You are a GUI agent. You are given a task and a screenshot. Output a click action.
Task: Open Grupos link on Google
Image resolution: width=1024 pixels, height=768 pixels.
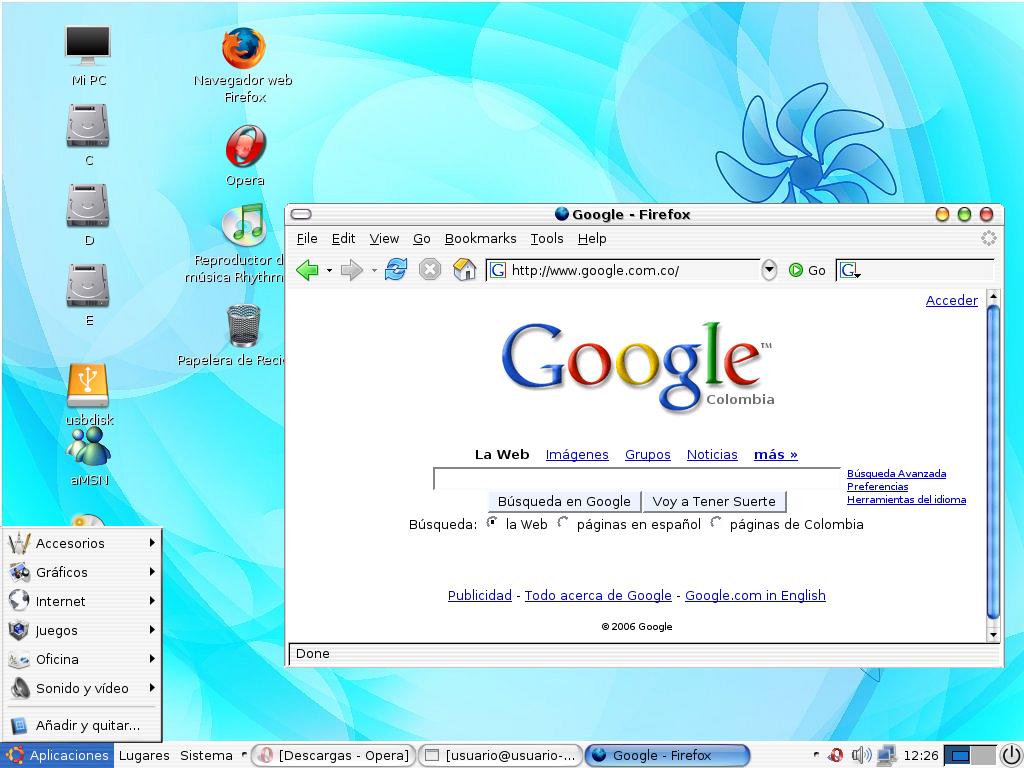(647, 455)
